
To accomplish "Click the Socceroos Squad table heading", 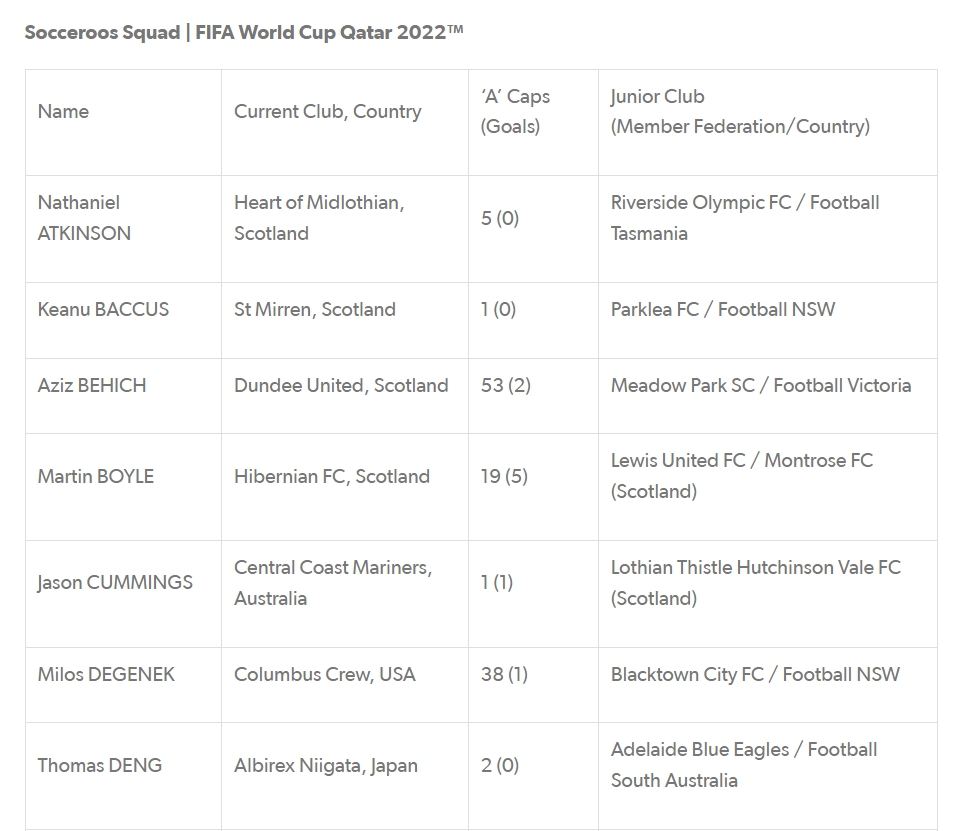I will point(244,32).
